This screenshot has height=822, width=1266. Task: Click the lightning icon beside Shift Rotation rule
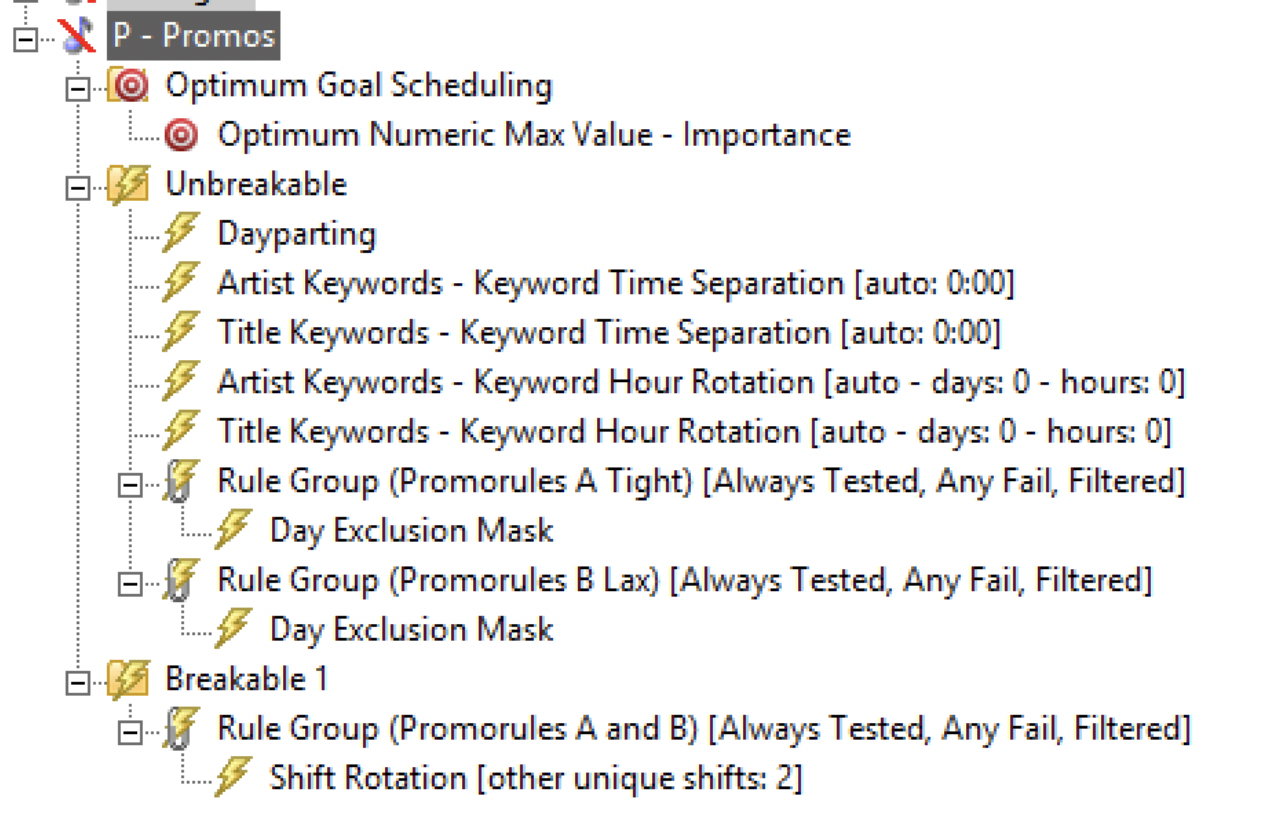[232, 778]
